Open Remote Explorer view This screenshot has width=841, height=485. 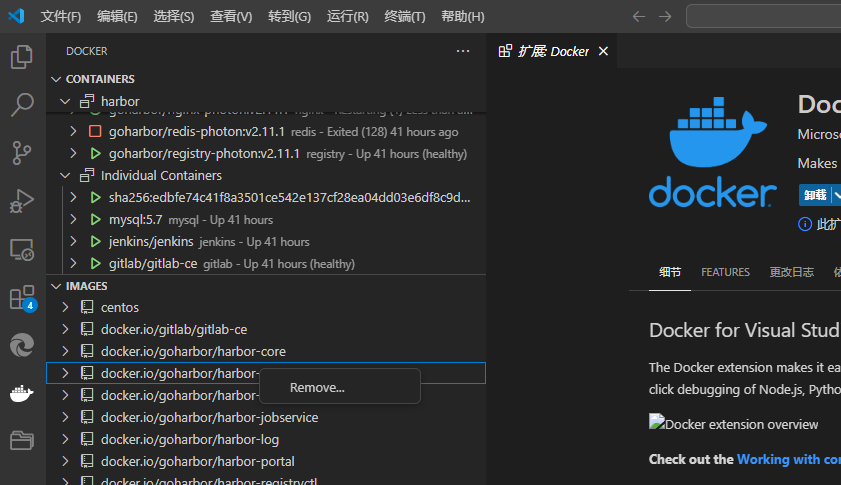coord(21,249)
